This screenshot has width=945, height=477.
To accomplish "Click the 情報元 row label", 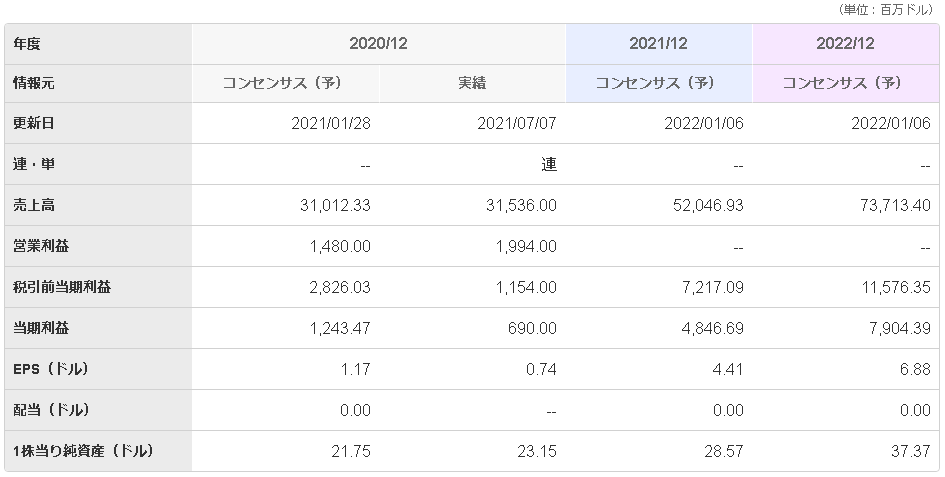I will click(35, 83).
